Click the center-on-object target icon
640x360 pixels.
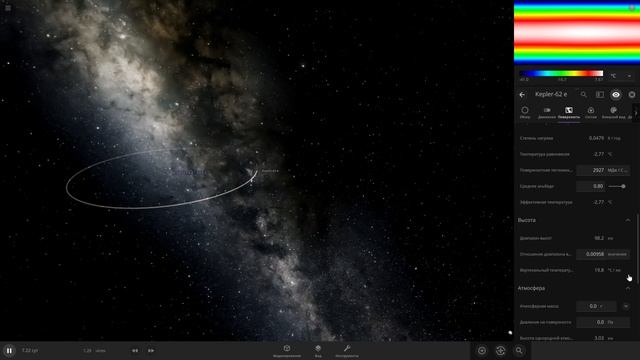(500, 351)
